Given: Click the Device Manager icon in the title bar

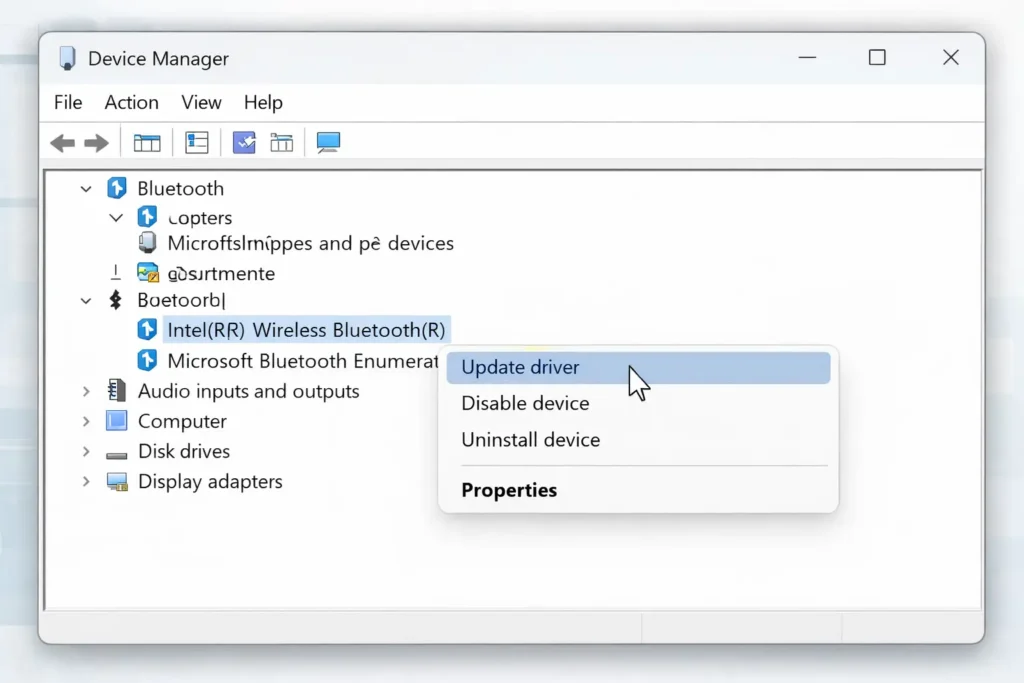Looking at the screenshot, I should point(67,57).
